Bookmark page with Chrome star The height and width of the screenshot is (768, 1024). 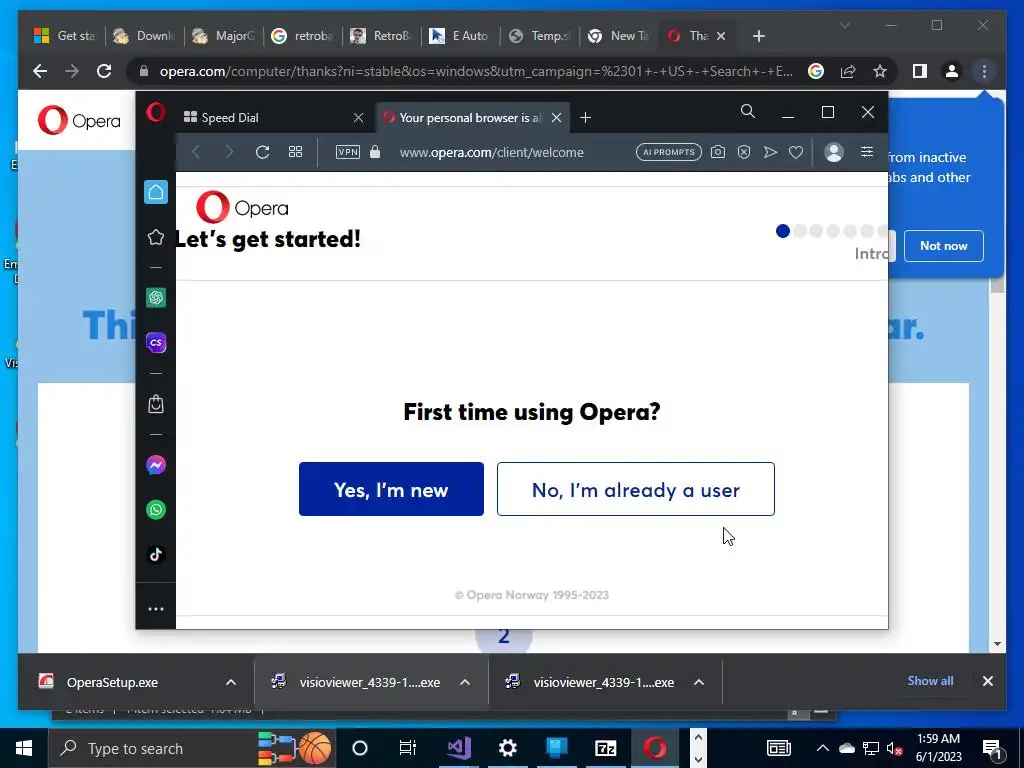880,71
